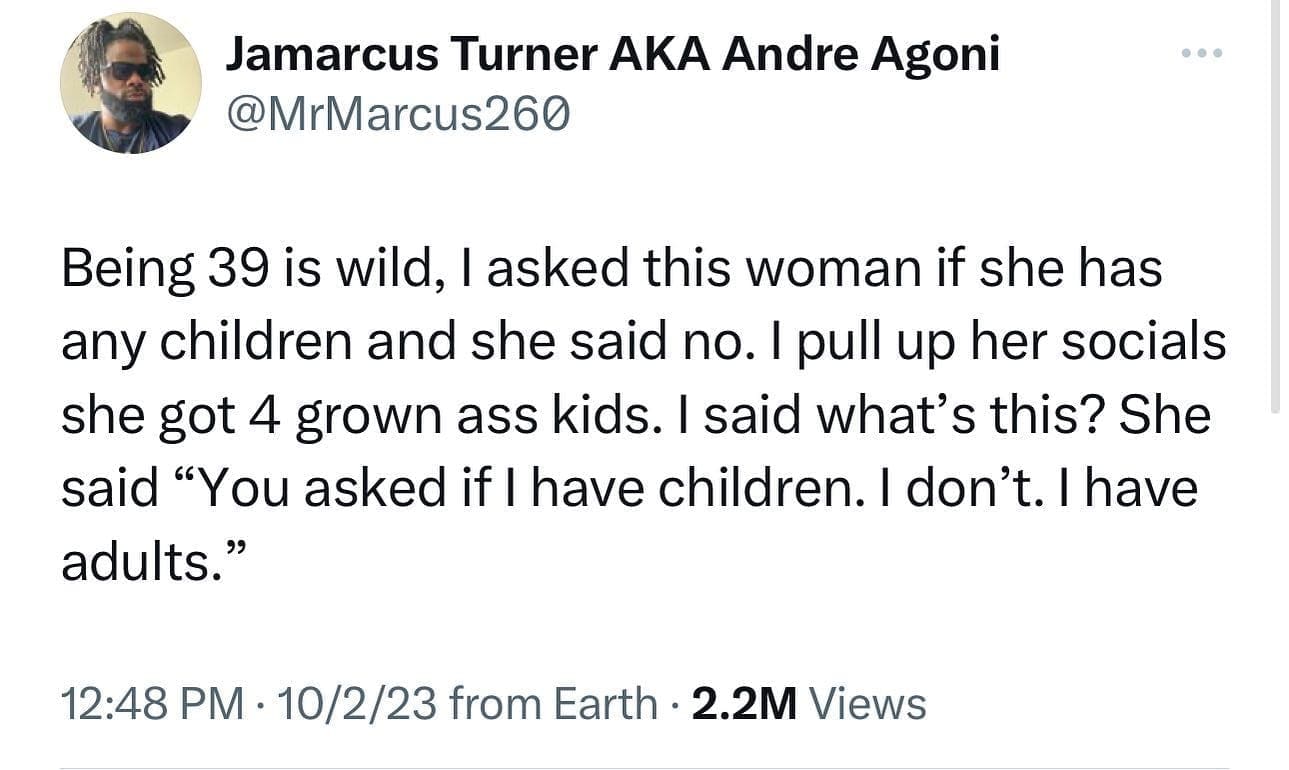Open the 2.2M view count
1289x770 pixels.
[x=744, y=704]
